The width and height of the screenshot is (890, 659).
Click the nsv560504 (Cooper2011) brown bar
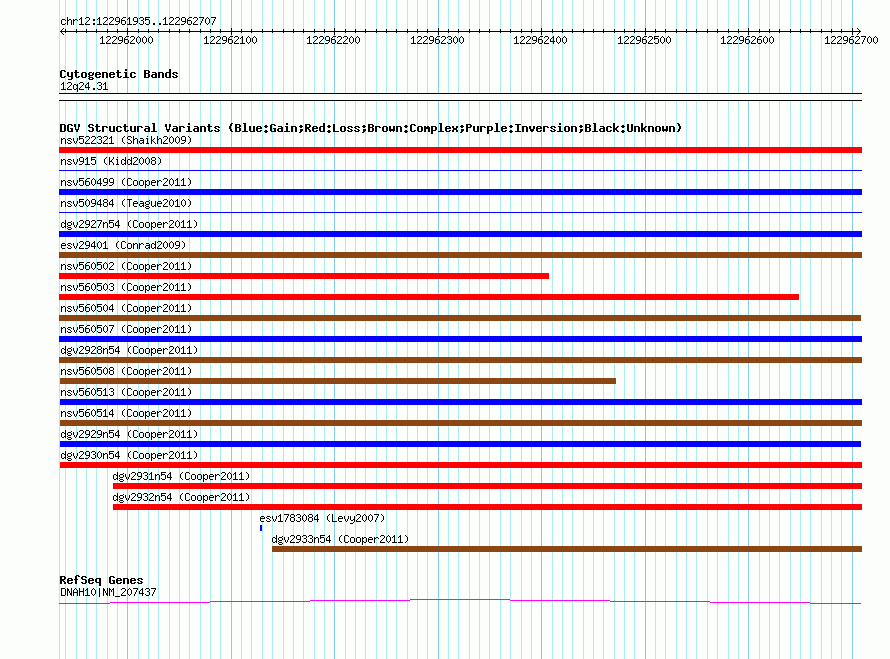coord(460,318)
